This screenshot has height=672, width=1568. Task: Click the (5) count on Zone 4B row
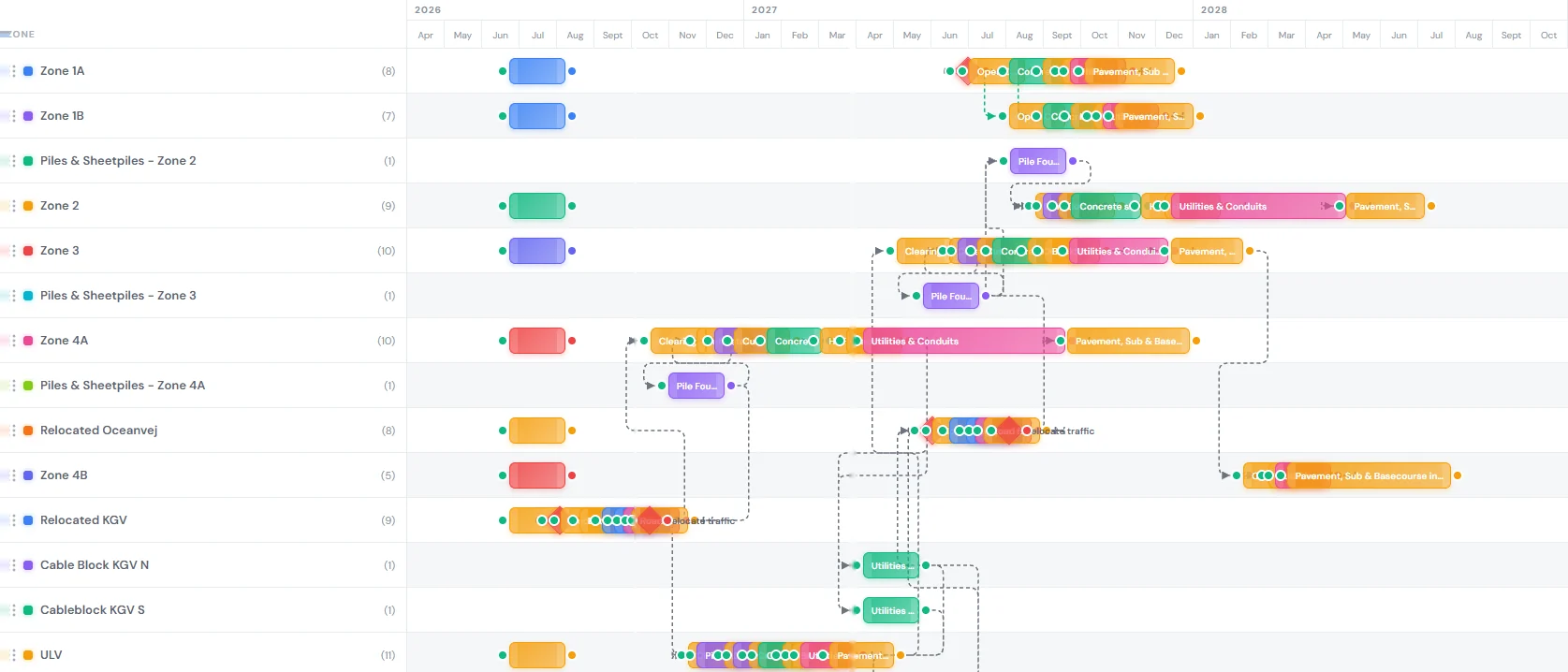388,475
